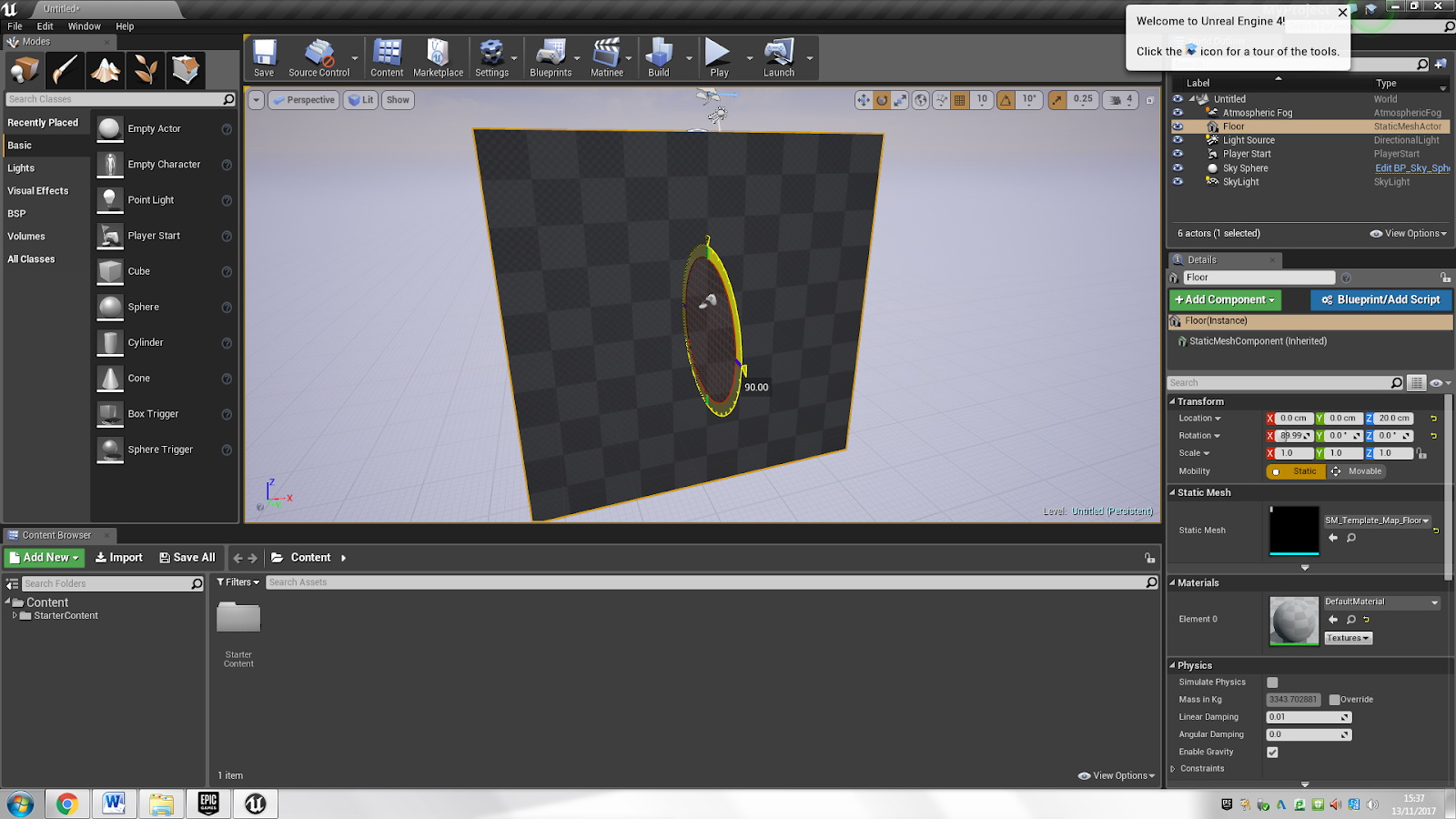The height and width of the screenshot is (819, 1456).
Task: Click the Save toolbar icon
Action: tap(264, 58)
